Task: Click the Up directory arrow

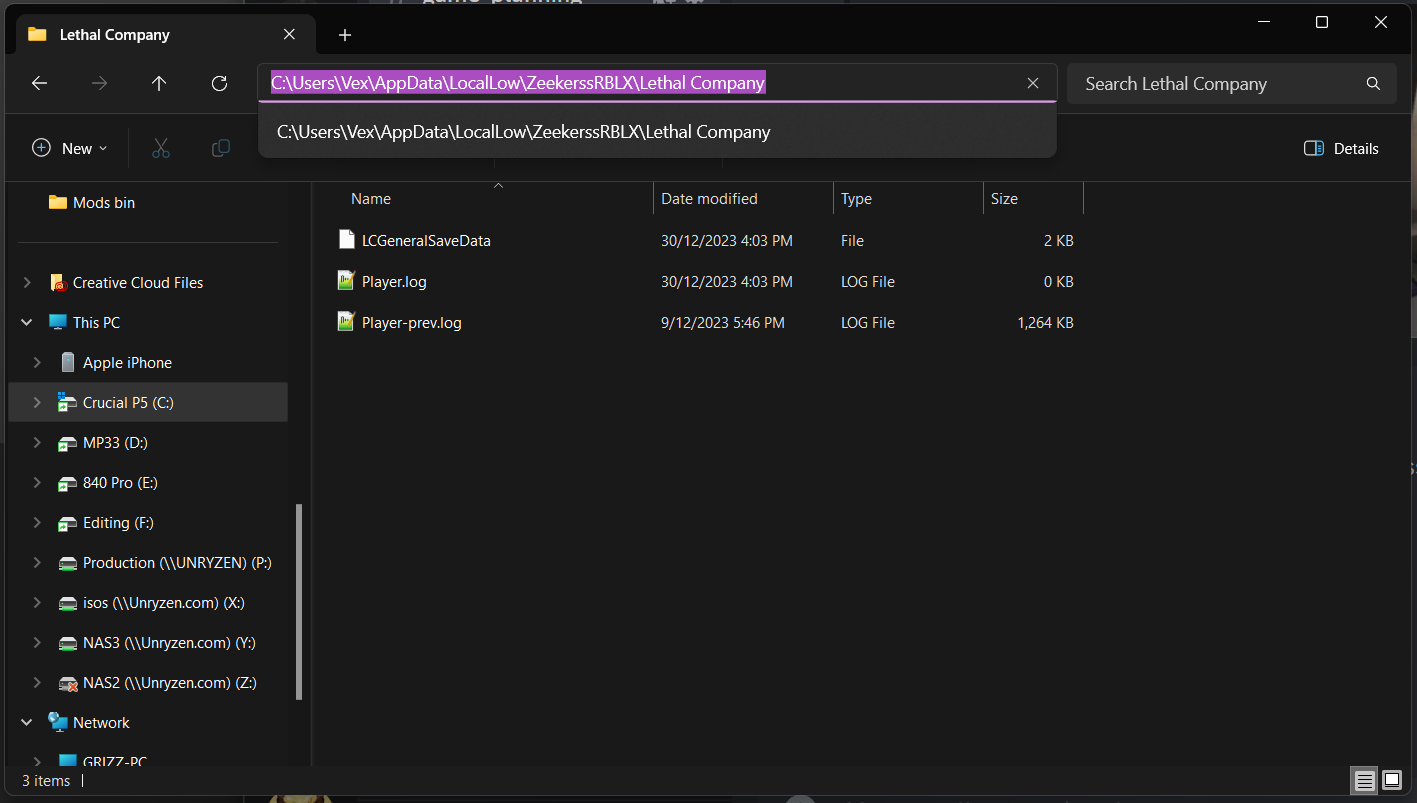Action: [159, 84]
